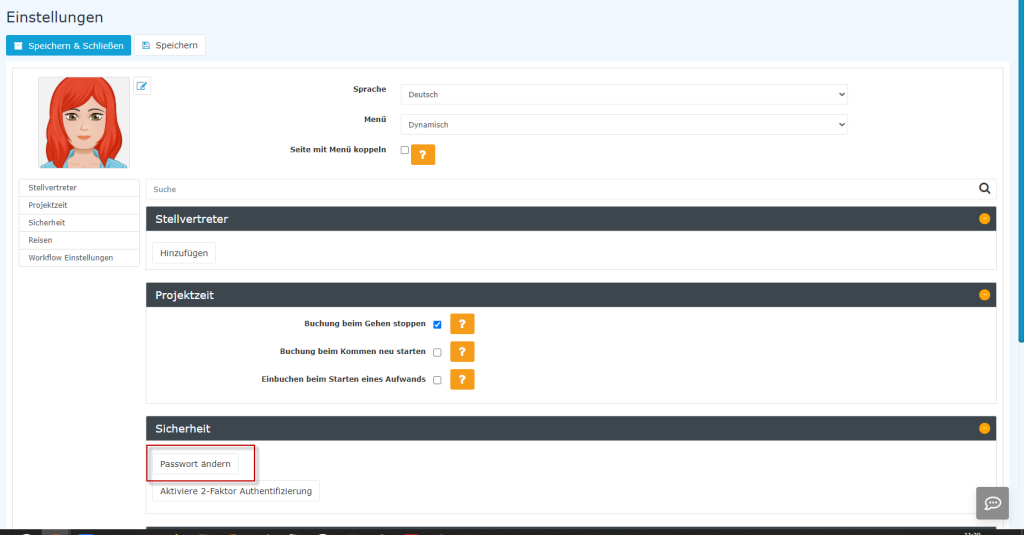Check Buchung beim Kommen neu starten

click(x=437, y=353)
